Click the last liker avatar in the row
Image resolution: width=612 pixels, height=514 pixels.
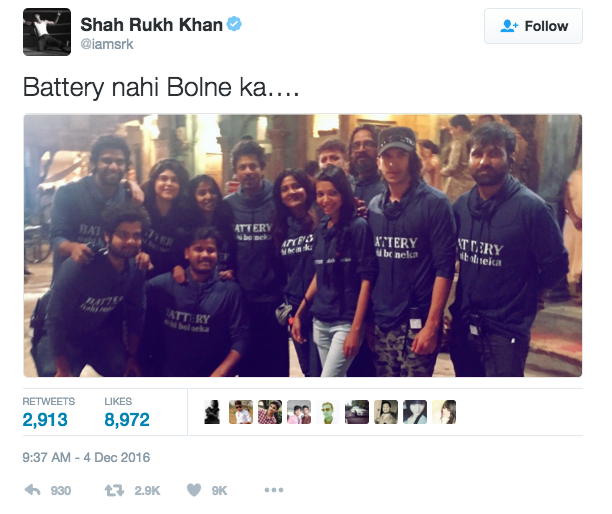pyautogui.click(x=444, y=412)
